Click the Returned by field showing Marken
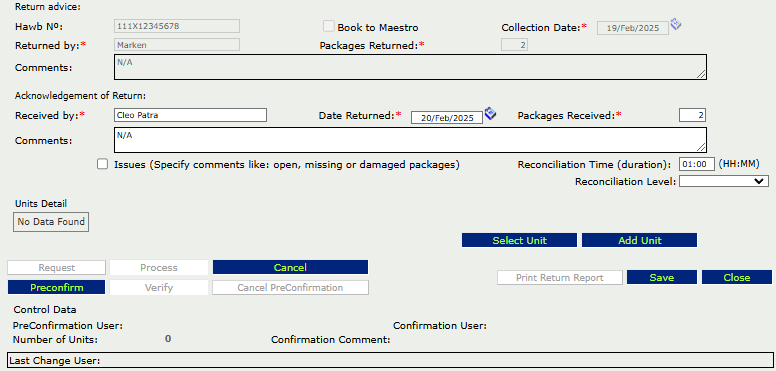Screen dimensions: 776x371 (177, 45)
